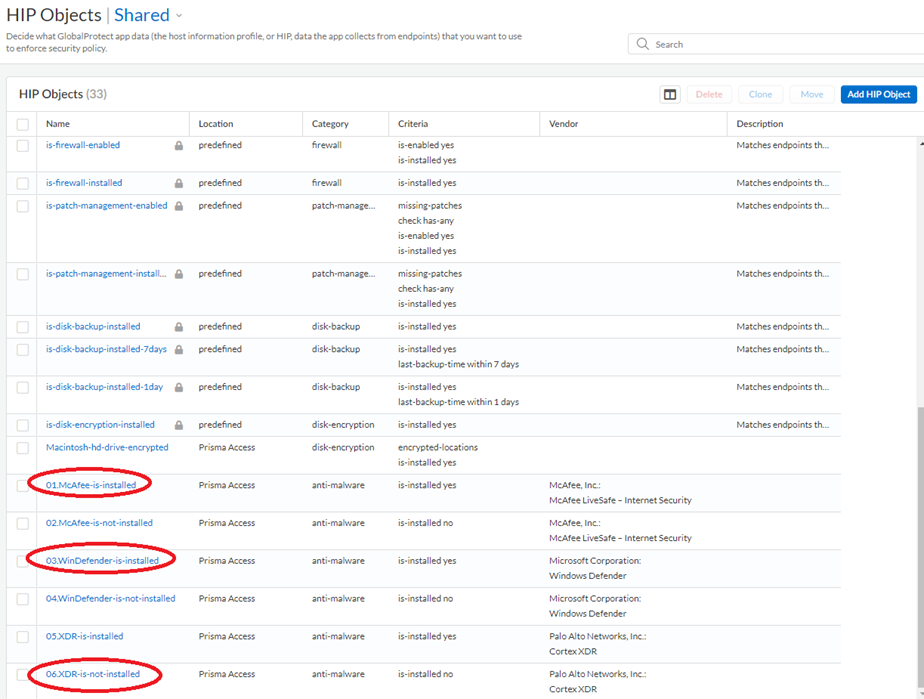Click the column layout icon beside Delete
924x699 pixels.
670,94
